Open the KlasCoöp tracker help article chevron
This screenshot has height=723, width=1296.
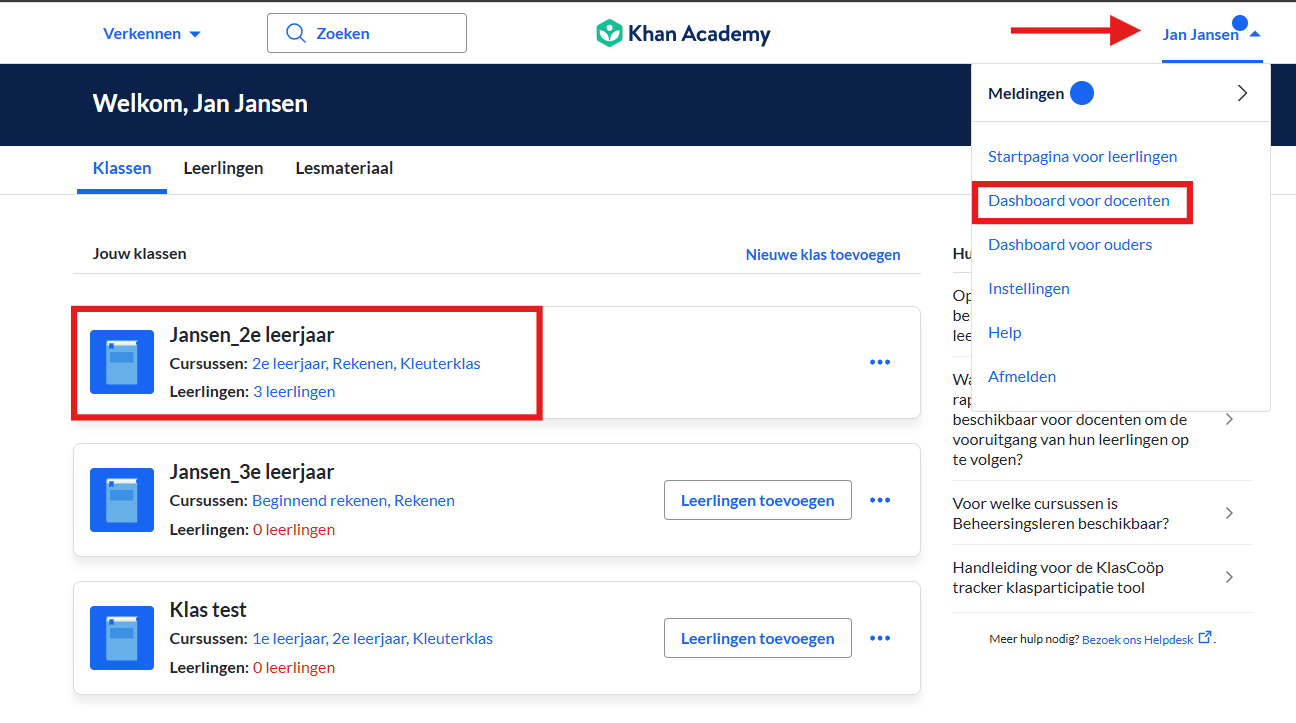tap(1229, 577)
